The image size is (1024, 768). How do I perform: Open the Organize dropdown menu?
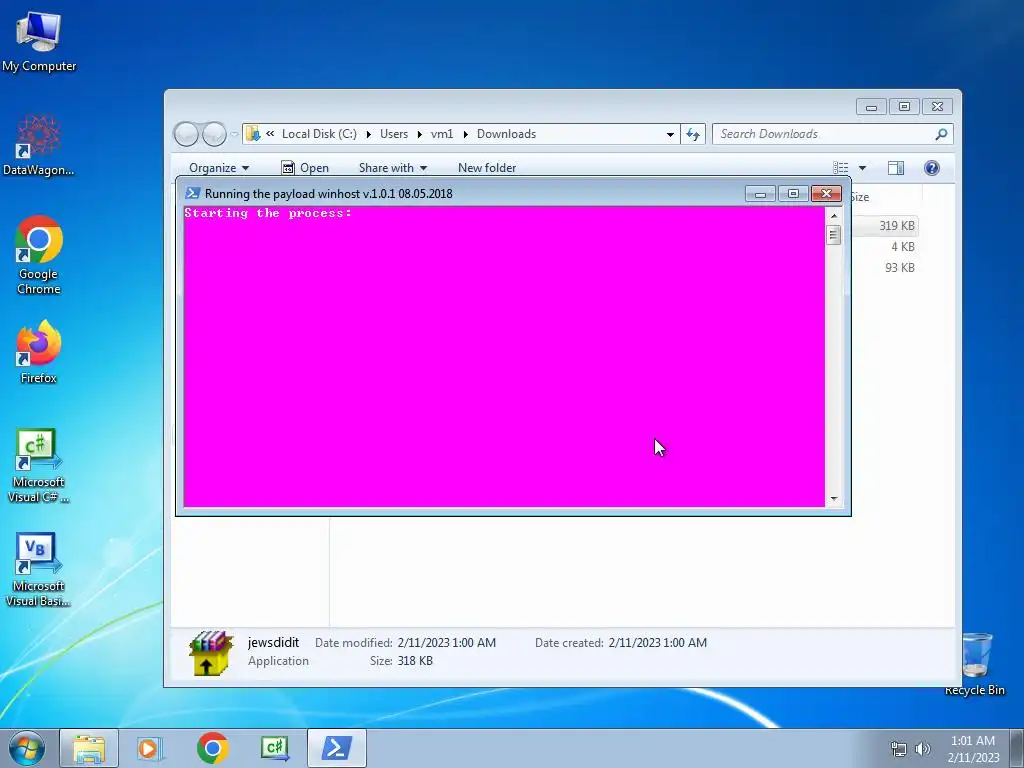[x=219, y=168]
